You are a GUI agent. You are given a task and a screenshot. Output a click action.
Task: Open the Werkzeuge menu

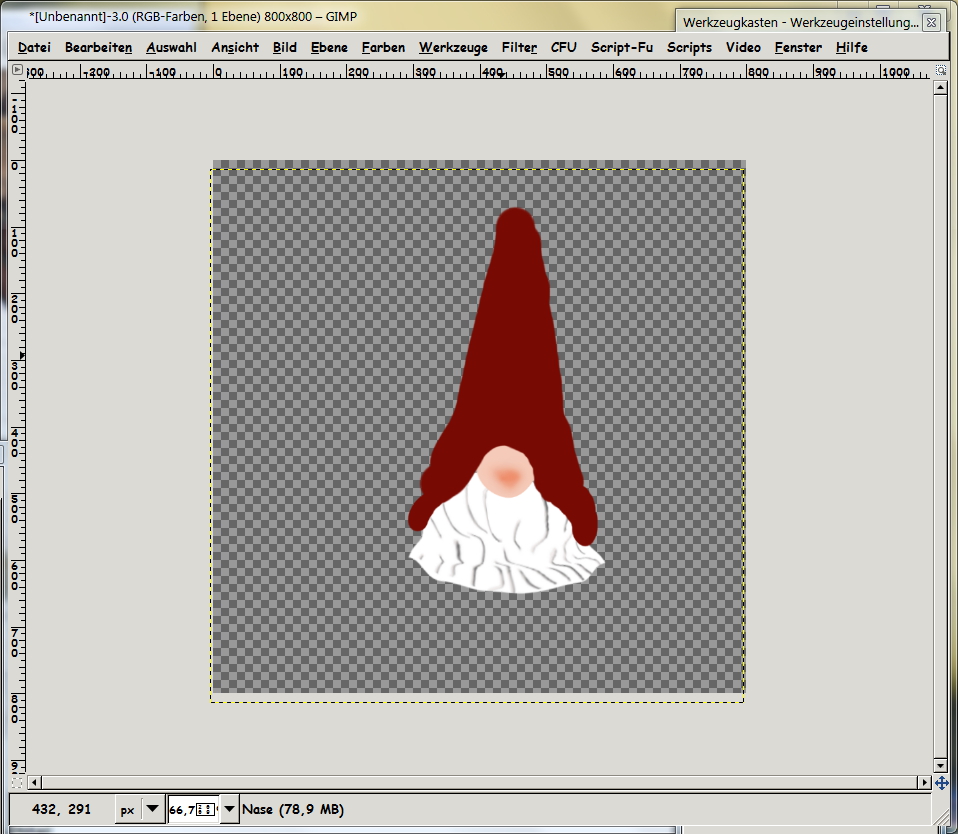453,47
